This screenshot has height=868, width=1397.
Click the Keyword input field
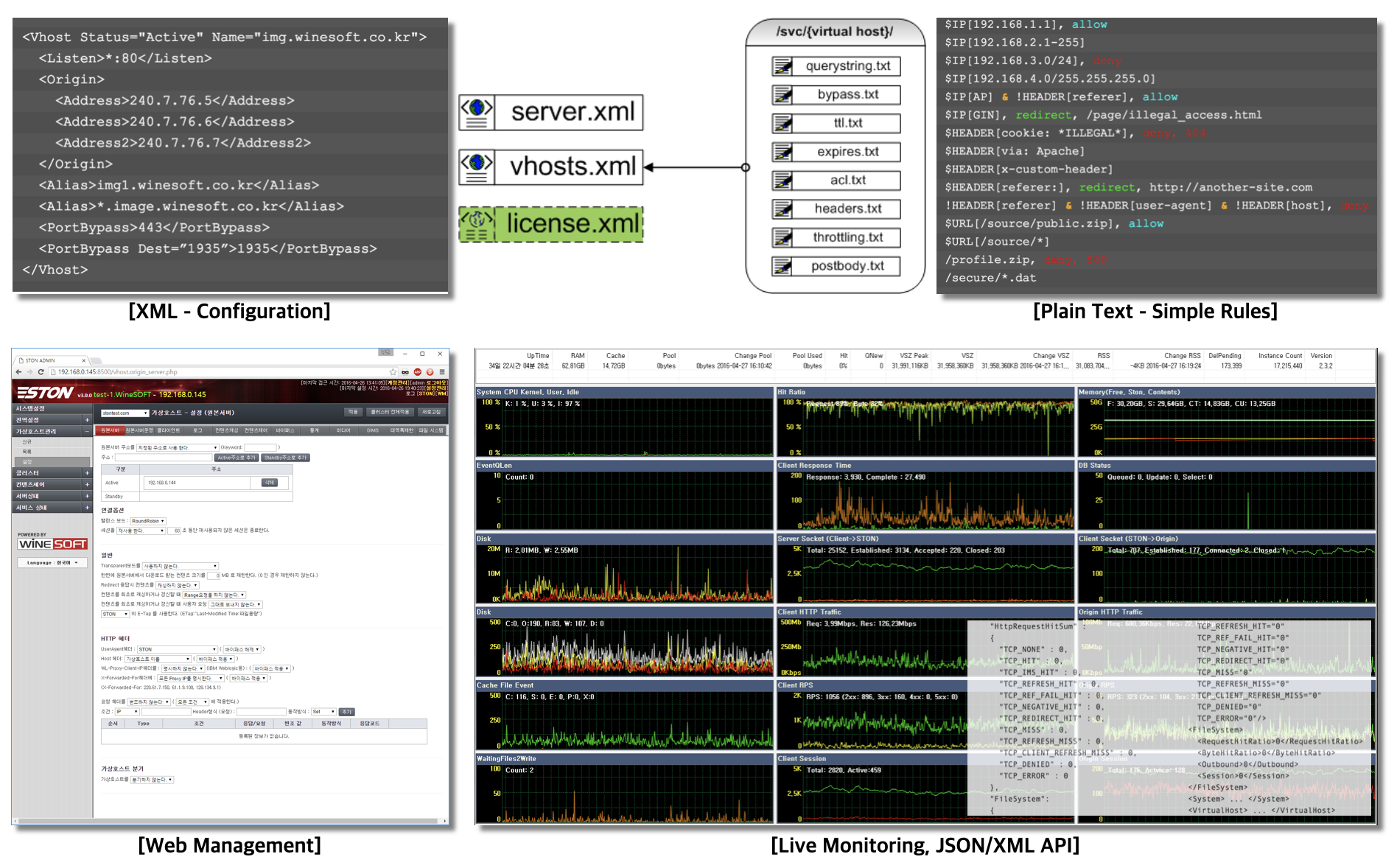click(x=260, y=447)
